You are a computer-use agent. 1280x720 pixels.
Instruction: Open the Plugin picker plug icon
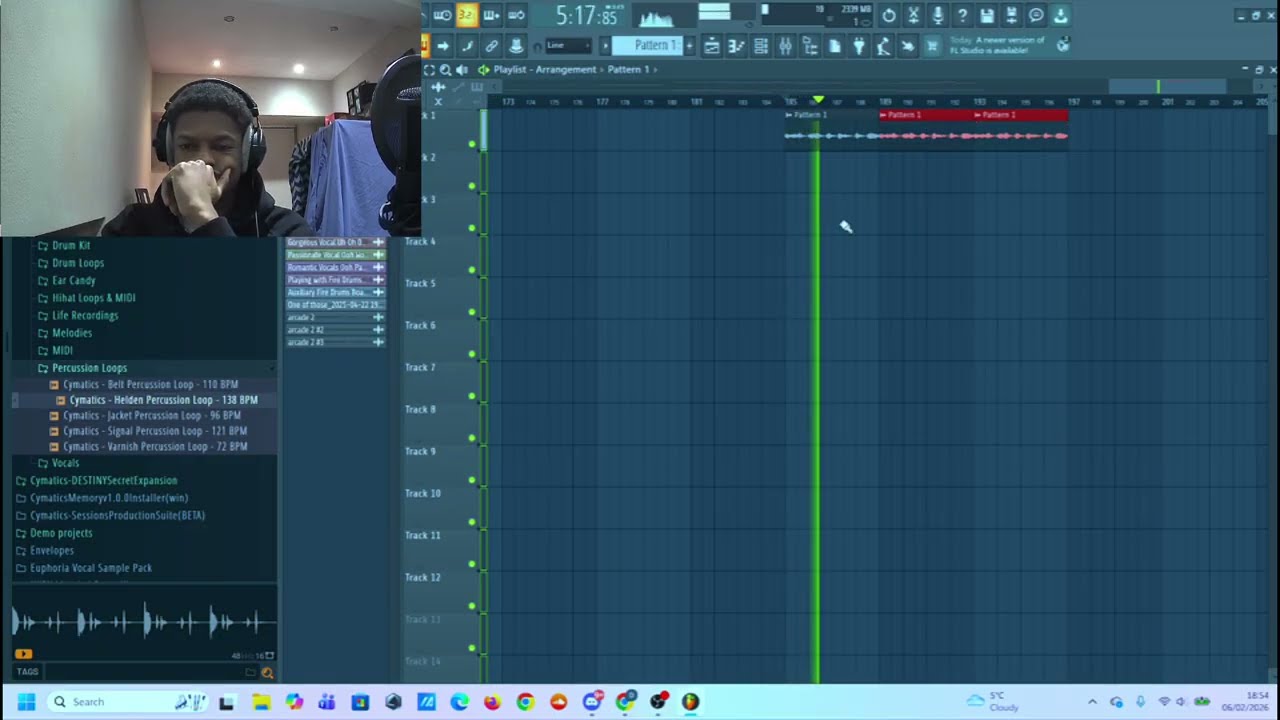pyautogui.click(x=859, y=46)
